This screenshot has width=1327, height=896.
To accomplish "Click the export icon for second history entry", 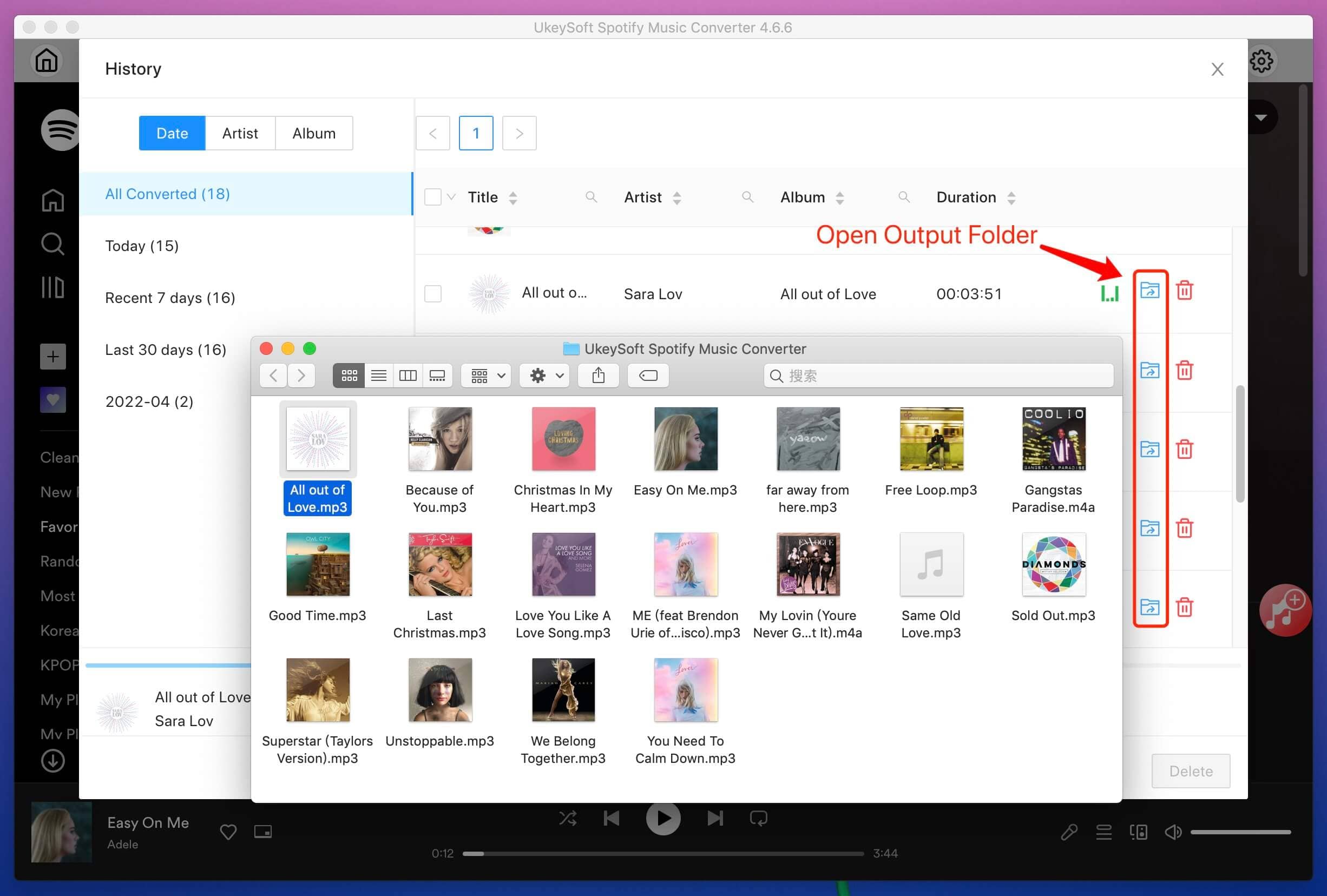I will point(1148,370).
